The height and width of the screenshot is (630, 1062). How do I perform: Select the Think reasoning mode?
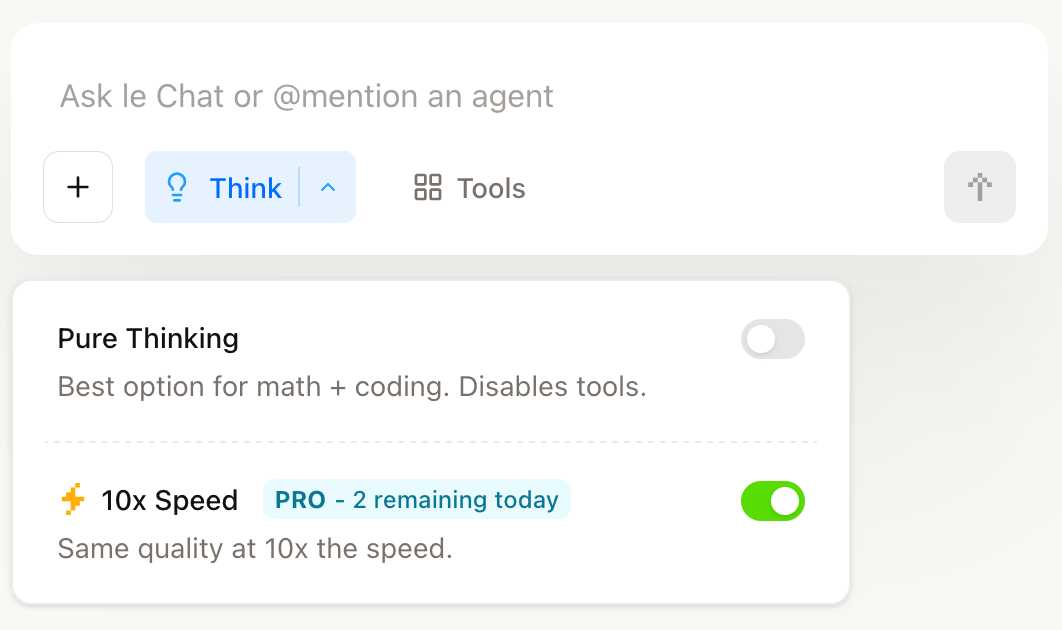[246, 187]
